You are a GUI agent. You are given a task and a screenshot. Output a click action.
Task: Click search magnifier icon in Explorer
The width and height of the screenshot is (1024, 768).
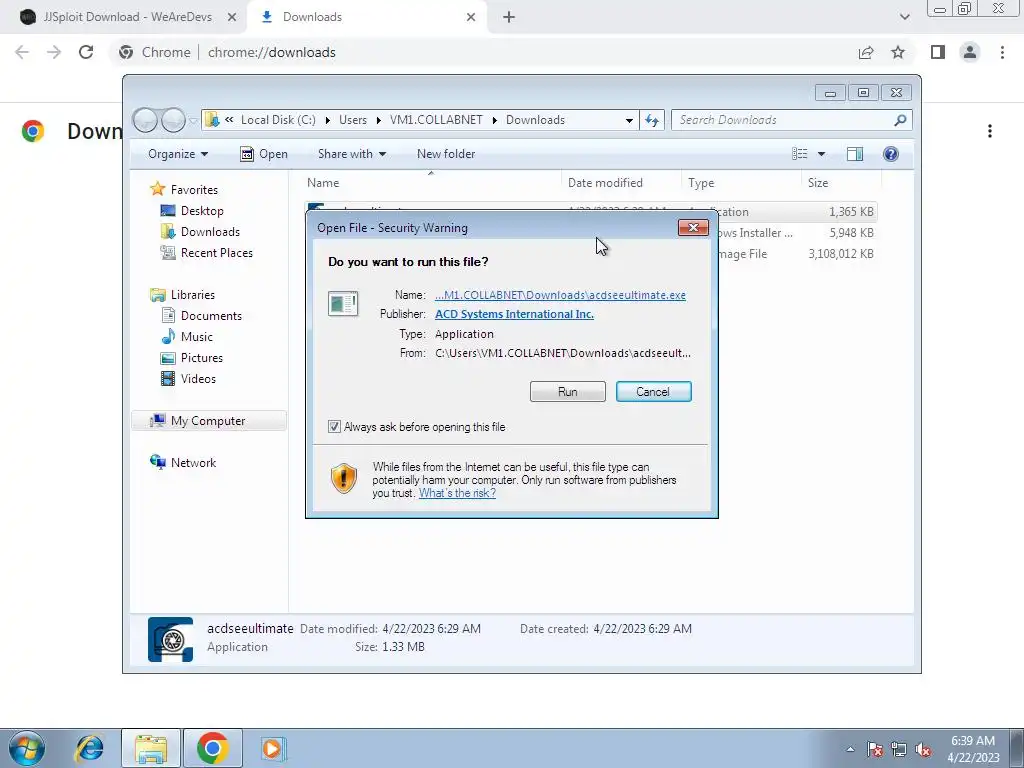(901, 120)
